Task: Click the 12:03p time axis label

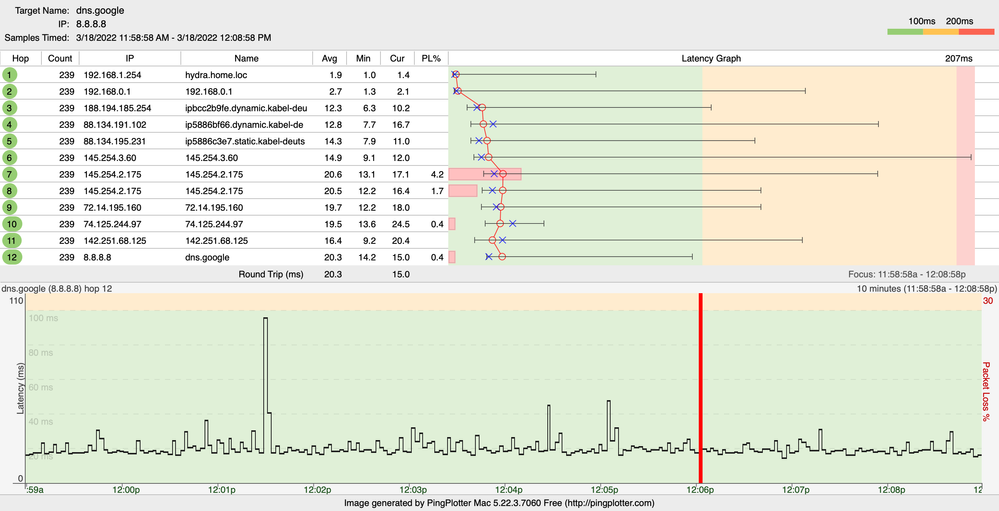Action: 413,489
